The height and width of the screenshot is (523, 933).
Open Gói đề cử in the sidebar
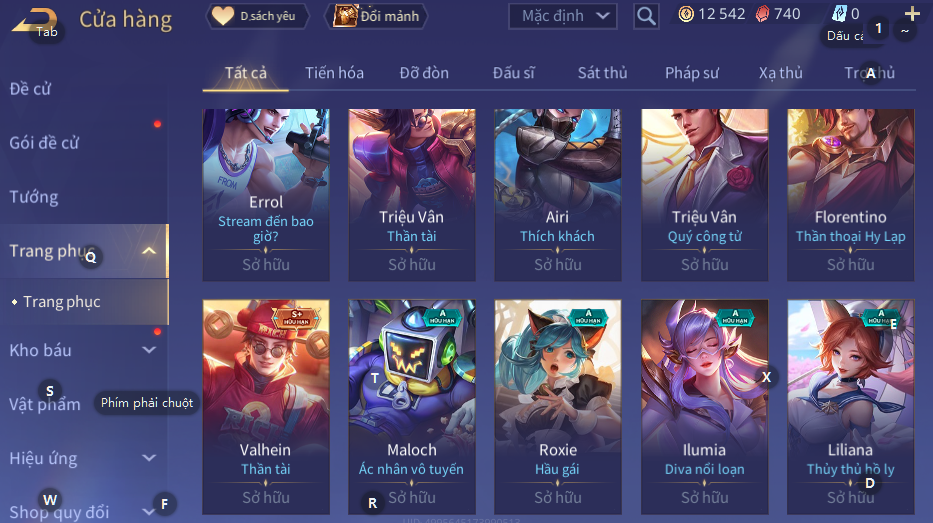click(x=44, y=143)
